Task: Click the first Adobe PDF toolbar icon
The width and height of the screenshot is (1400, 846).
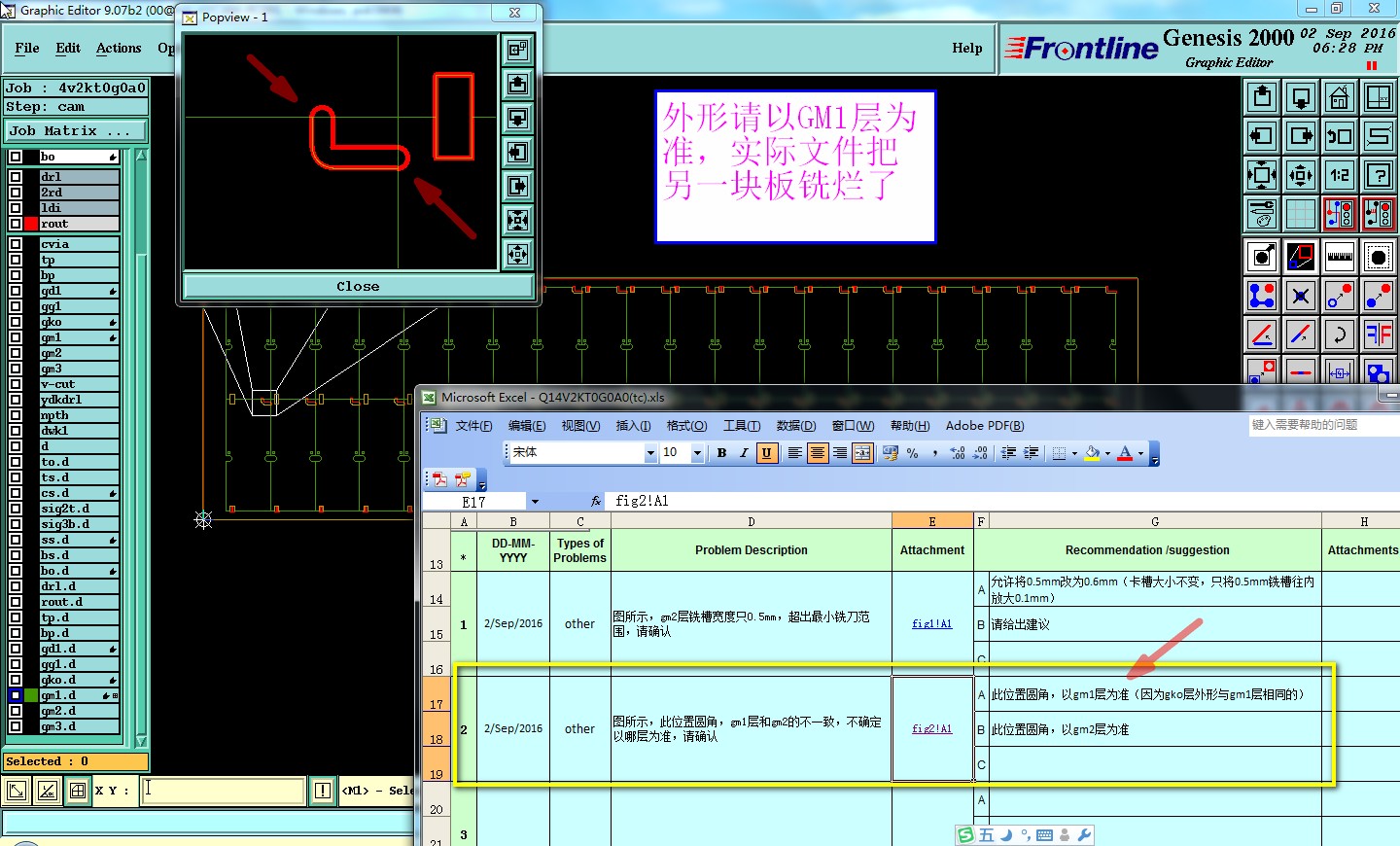Action: (439, 479)
